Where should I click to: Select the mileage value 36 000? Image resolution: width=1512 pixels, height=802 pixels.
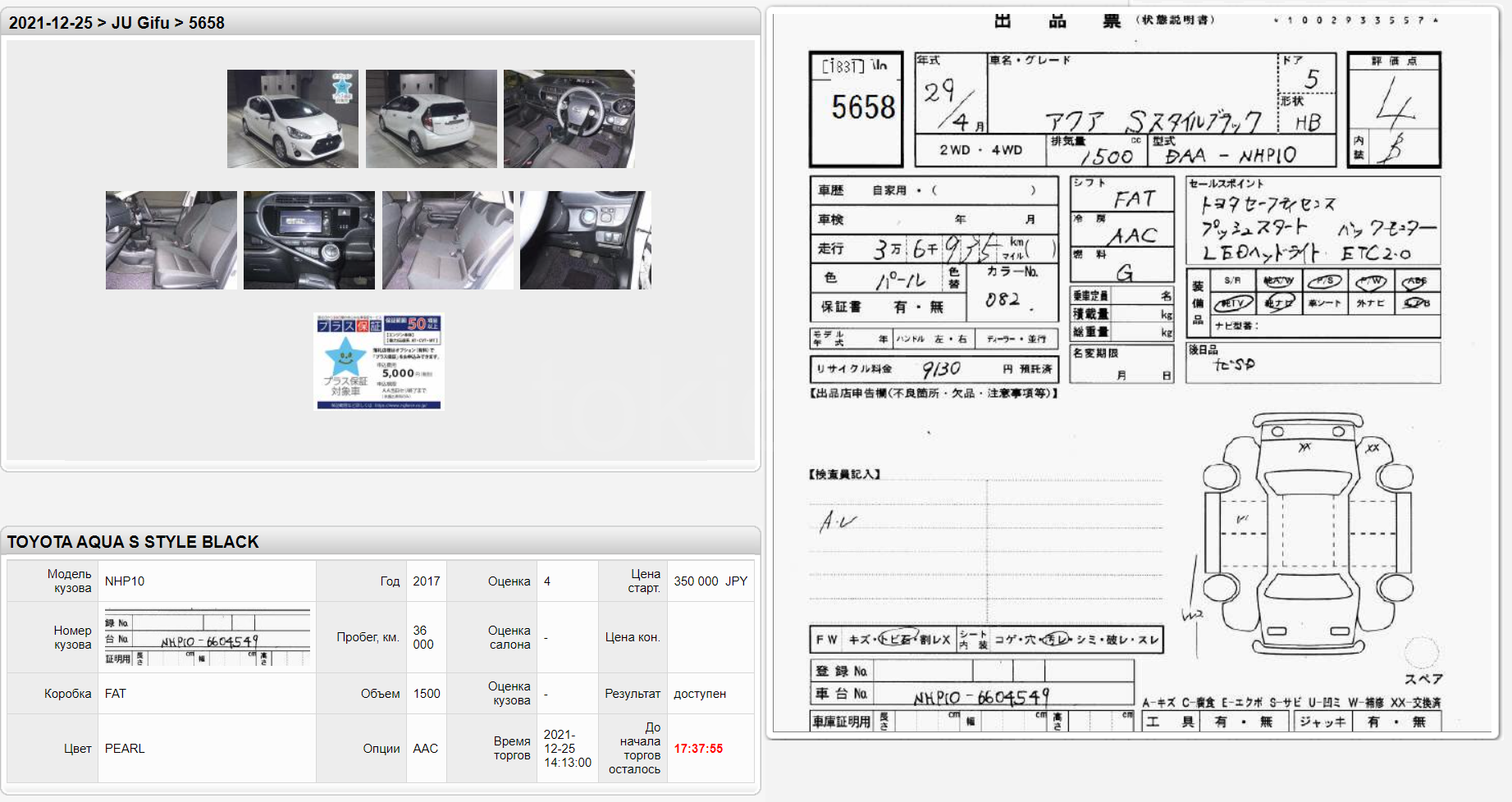point(423,637)
